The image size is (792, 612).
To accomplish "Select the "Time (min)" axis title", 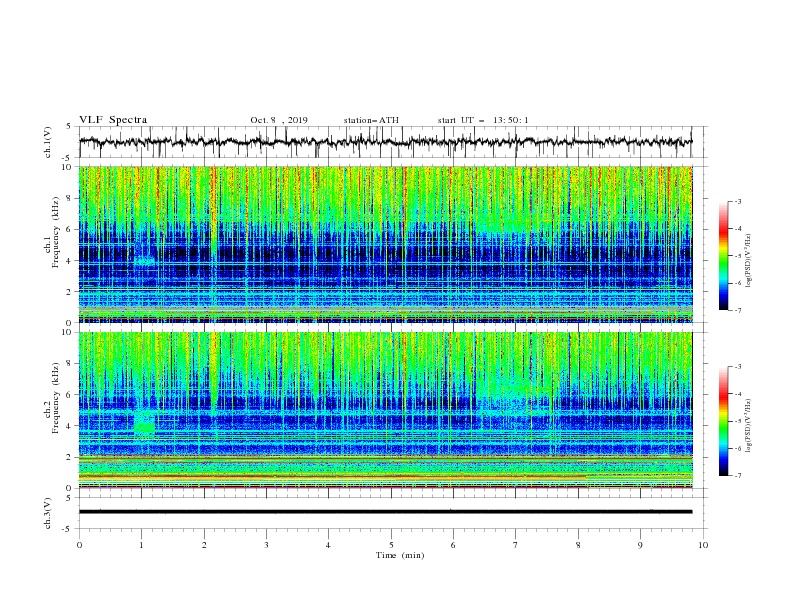I will click(400, 555).
